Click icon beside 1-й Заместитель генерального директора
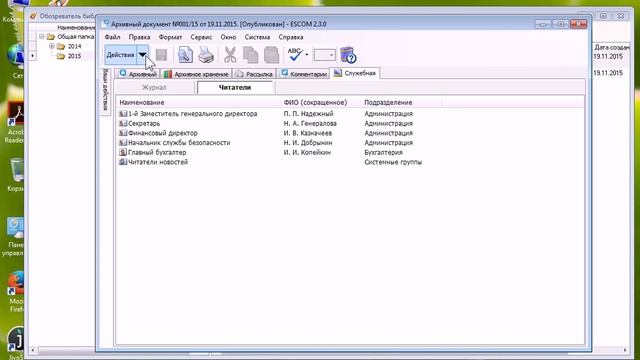Screen dimensions: 640x360 click(x=123, y=113)
